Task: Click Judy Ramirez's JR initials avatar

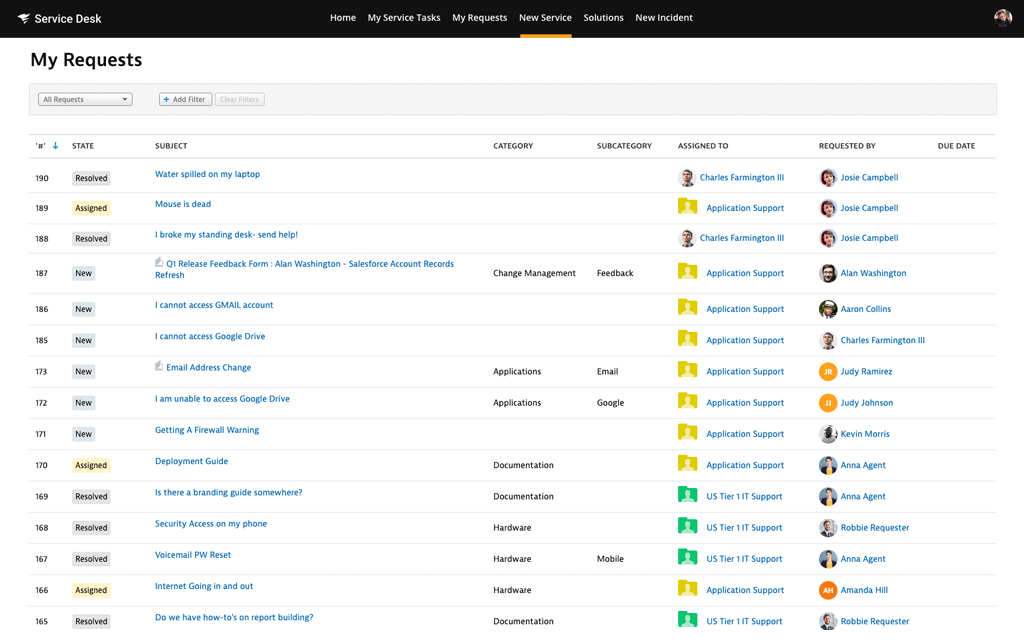Action: pos(828,371)
